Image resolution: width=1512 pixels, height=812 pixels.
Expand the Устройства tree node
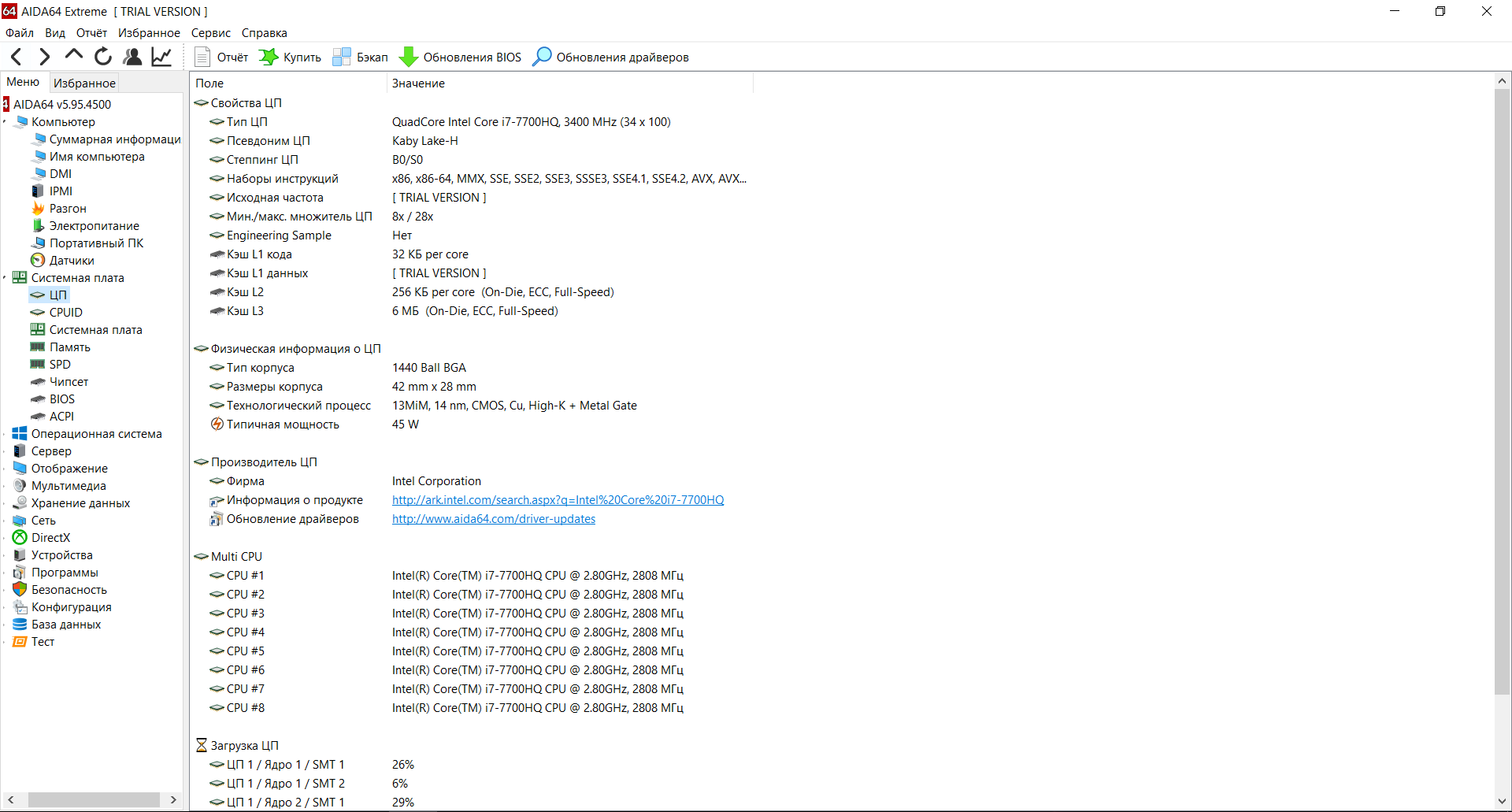pos(5,555)
